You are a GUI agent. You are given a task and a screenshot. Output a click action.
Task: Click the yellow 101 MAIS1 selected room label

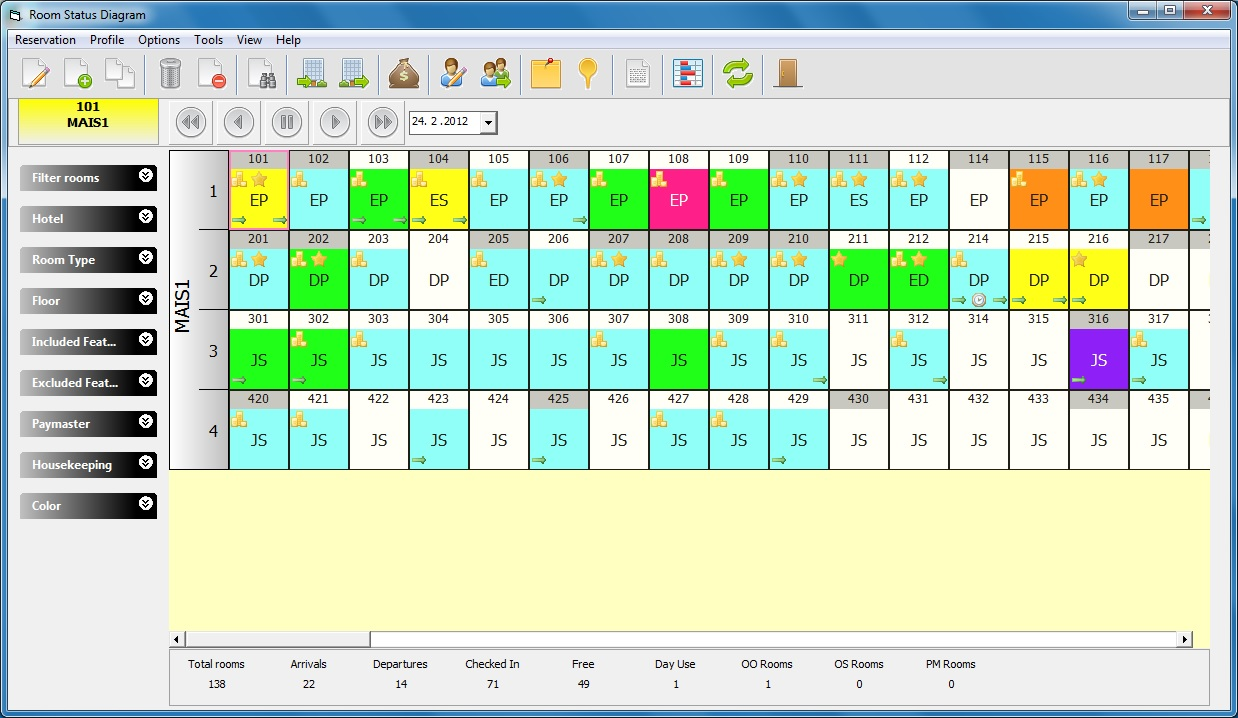(x=88, y=121)
